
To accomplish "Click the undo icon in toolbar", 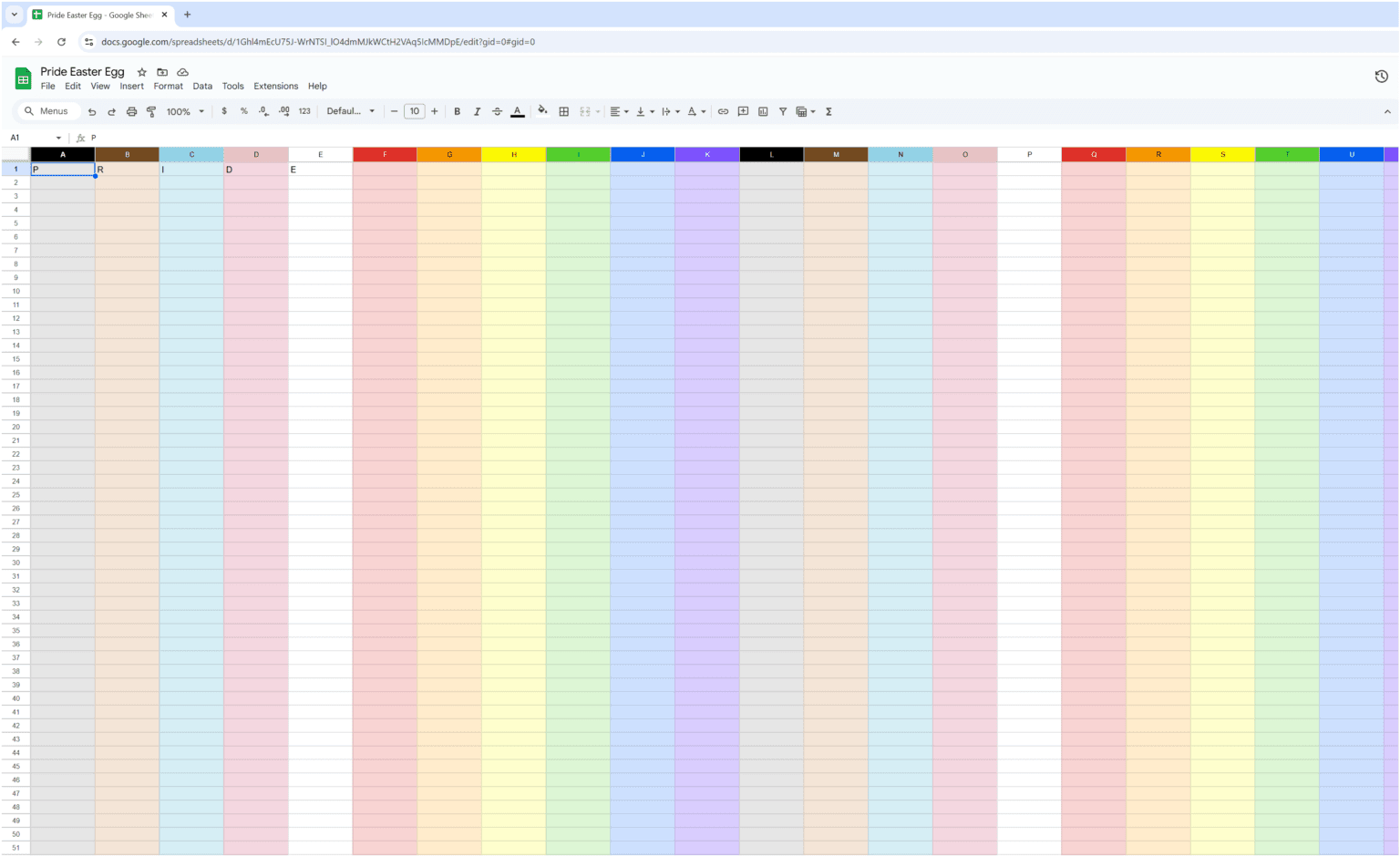I will (92, 111).
